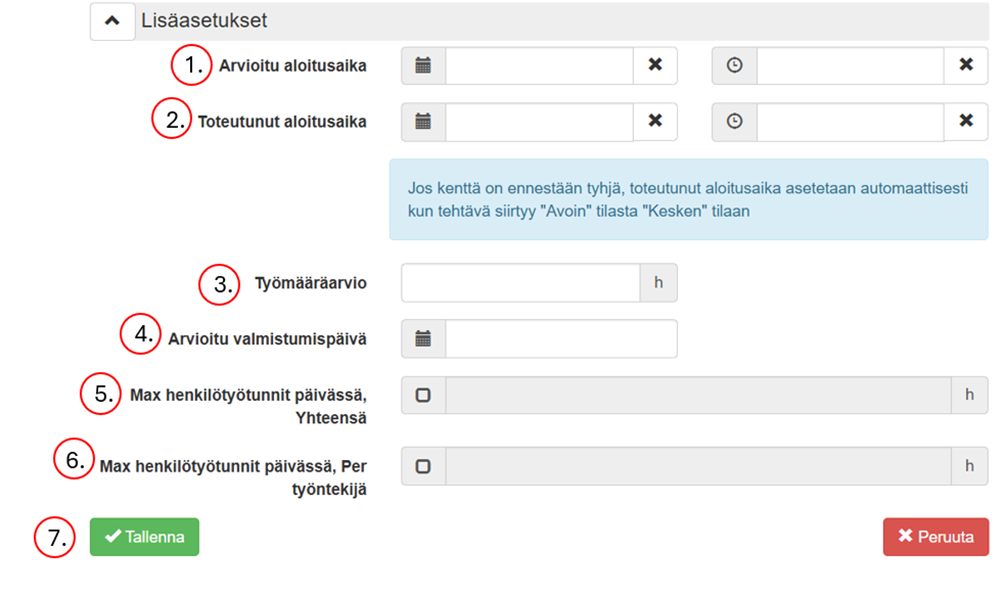Click clock icon for Toteutunut aloitusaika
This screenshot has height=595, width=1004.
pyautogui.click(x=735, y=121)
